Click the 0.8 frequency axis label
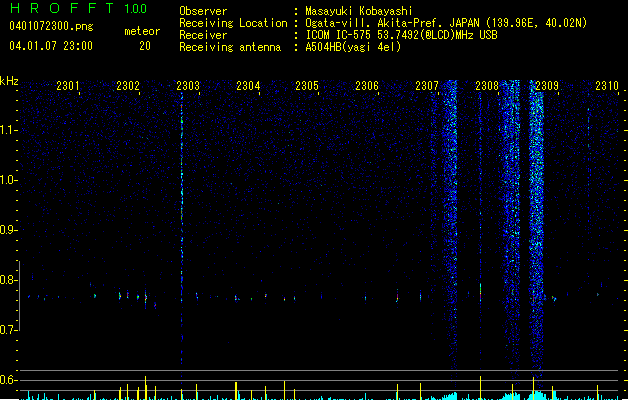Viewport: 629px width, 400px height. coord(8,280)
